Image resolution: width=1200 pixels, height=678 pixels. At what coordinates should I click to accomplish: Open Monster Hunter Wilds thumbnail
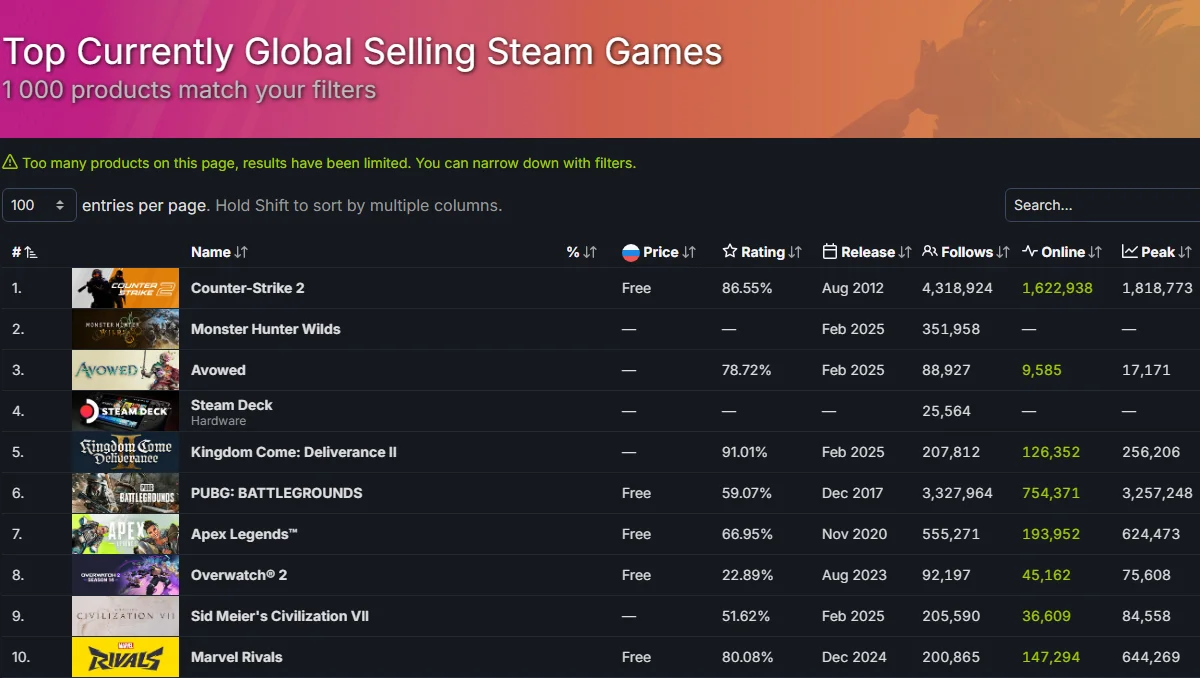click(125, 329)
